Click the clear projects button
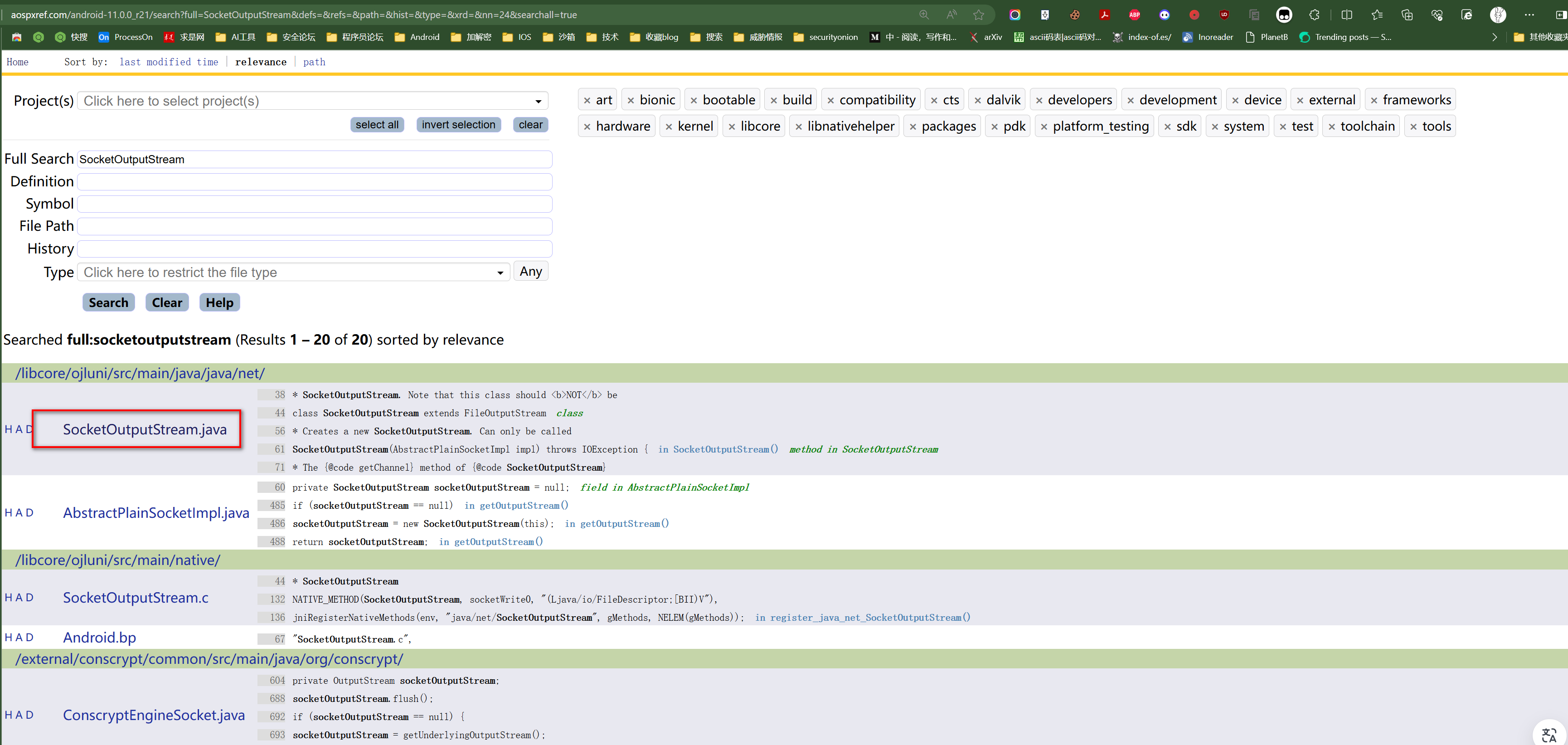The width and height of the screenshot is (1568, 745). coord(530,125)
